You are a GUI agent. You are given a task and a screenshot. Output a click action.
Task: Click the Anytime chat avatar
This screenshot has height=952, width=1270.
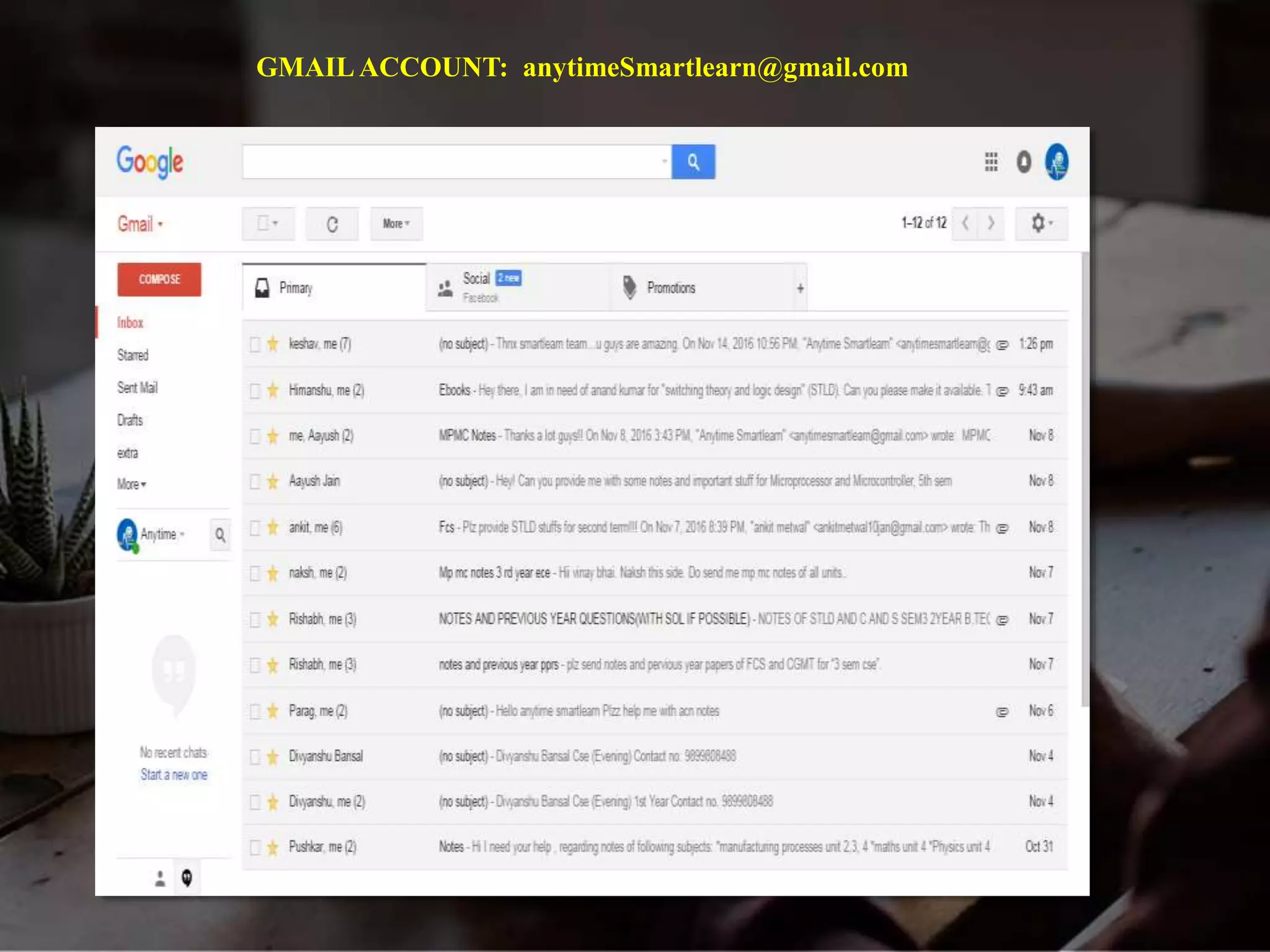coord(127,535)
